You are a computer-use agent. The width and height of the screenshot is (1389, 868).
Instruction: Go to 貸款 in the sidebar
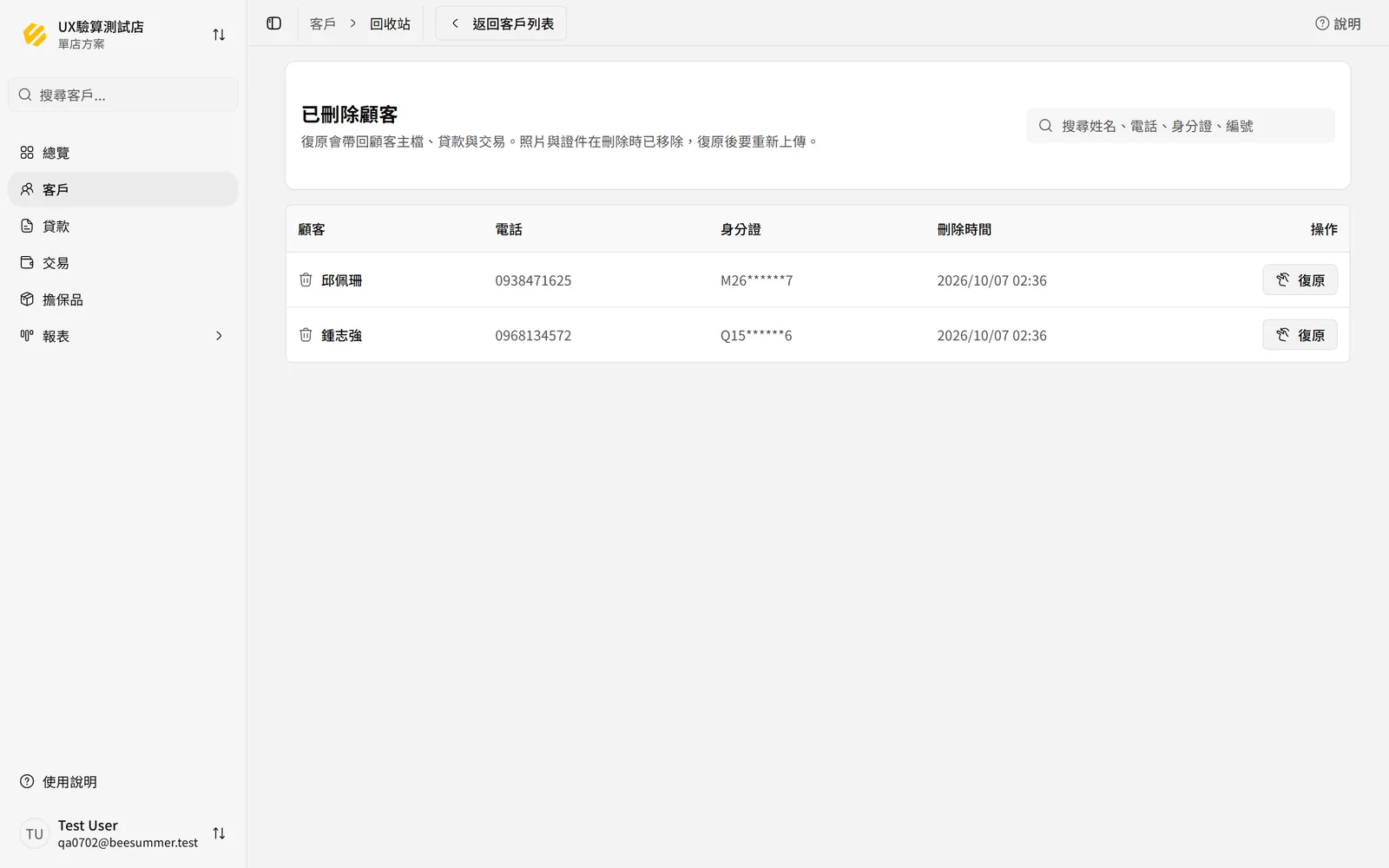pos(123,226)
